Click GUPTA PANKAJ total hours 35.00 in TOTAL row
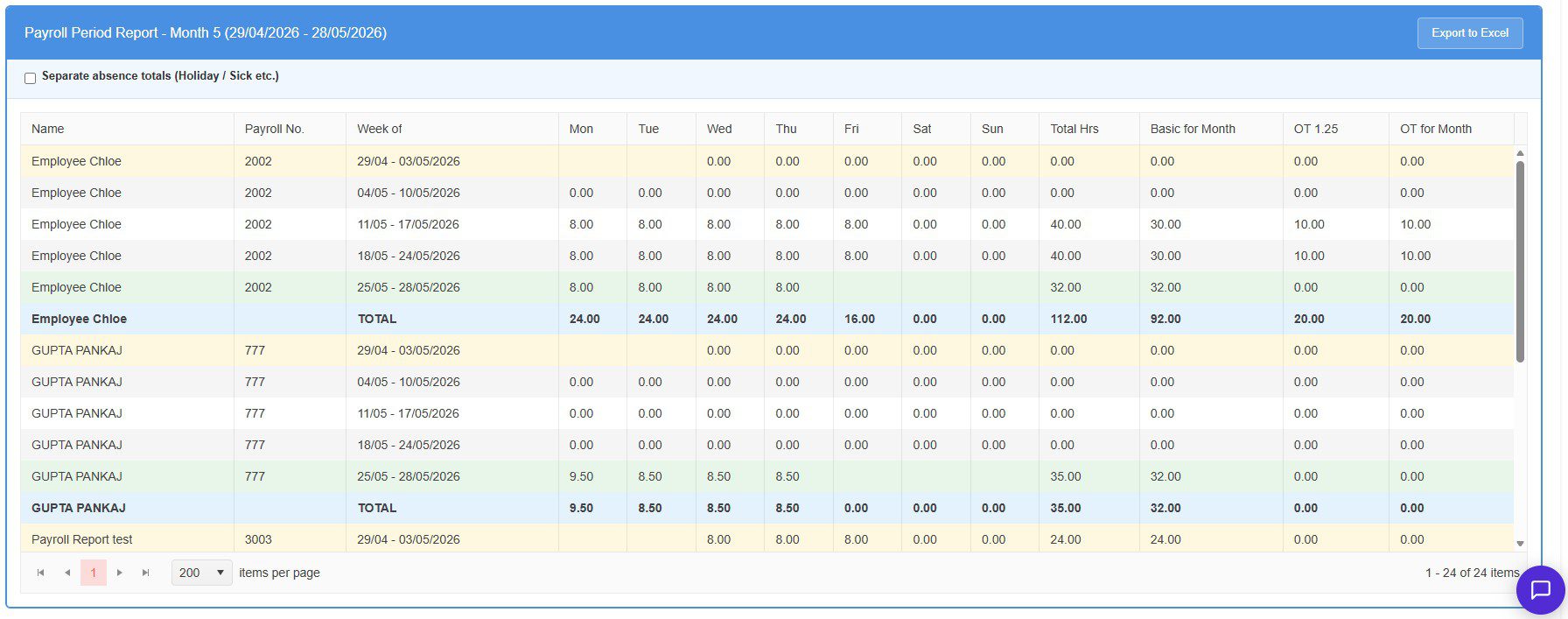 (1066, 508)
